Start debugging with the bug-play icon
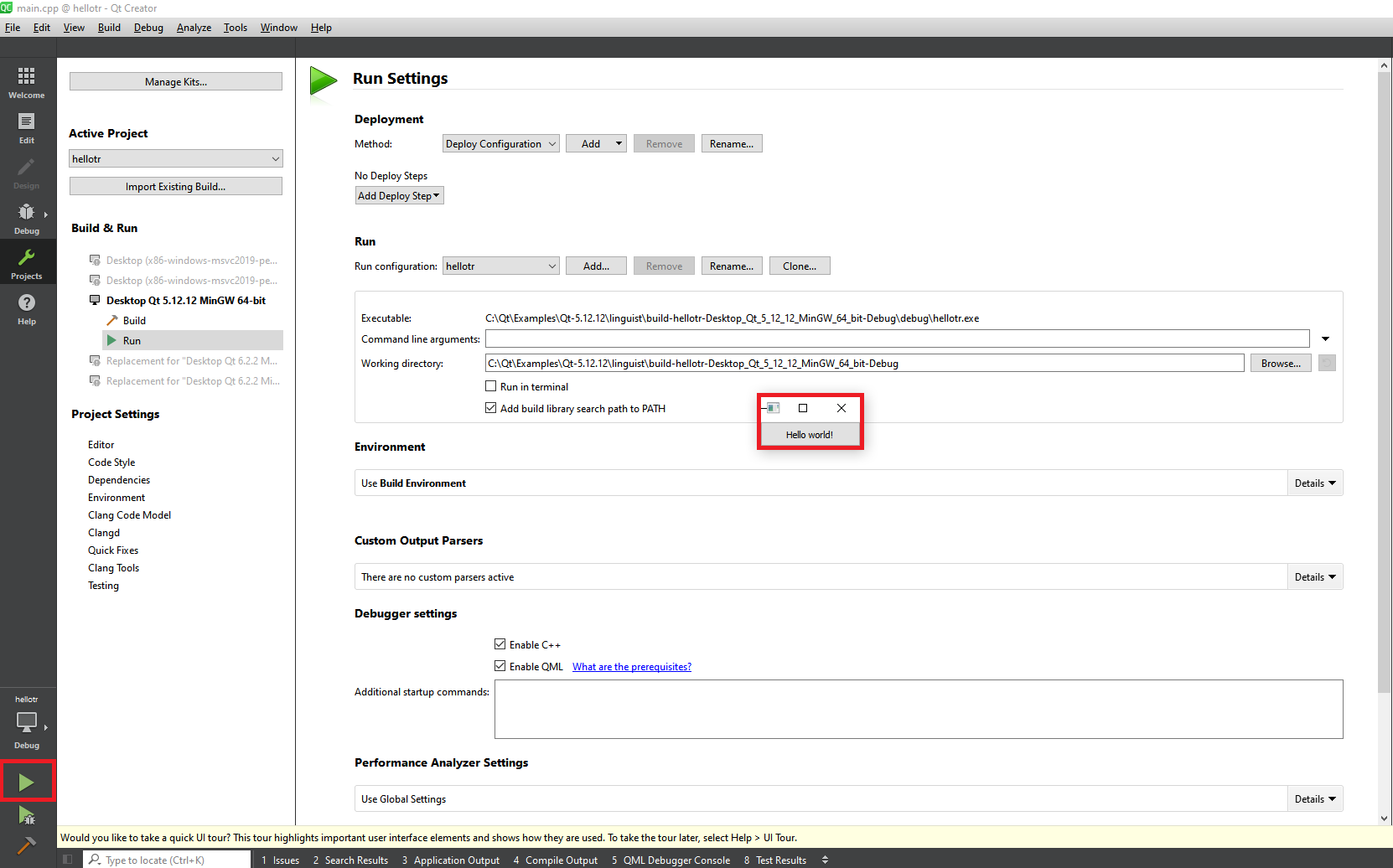 click(x=27, y=815)
